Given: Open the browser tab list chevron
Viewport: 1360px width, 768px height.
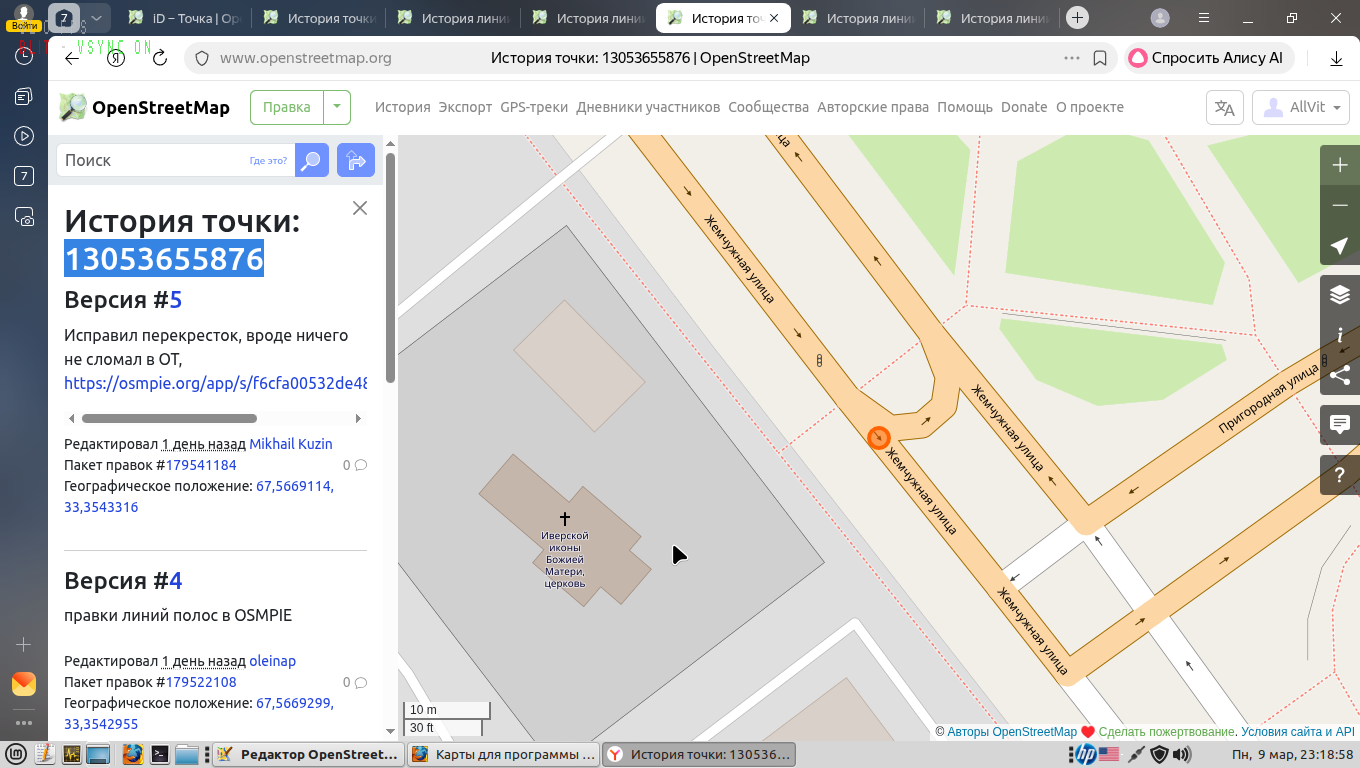Looking at the screenshot, I should point(96,18).
